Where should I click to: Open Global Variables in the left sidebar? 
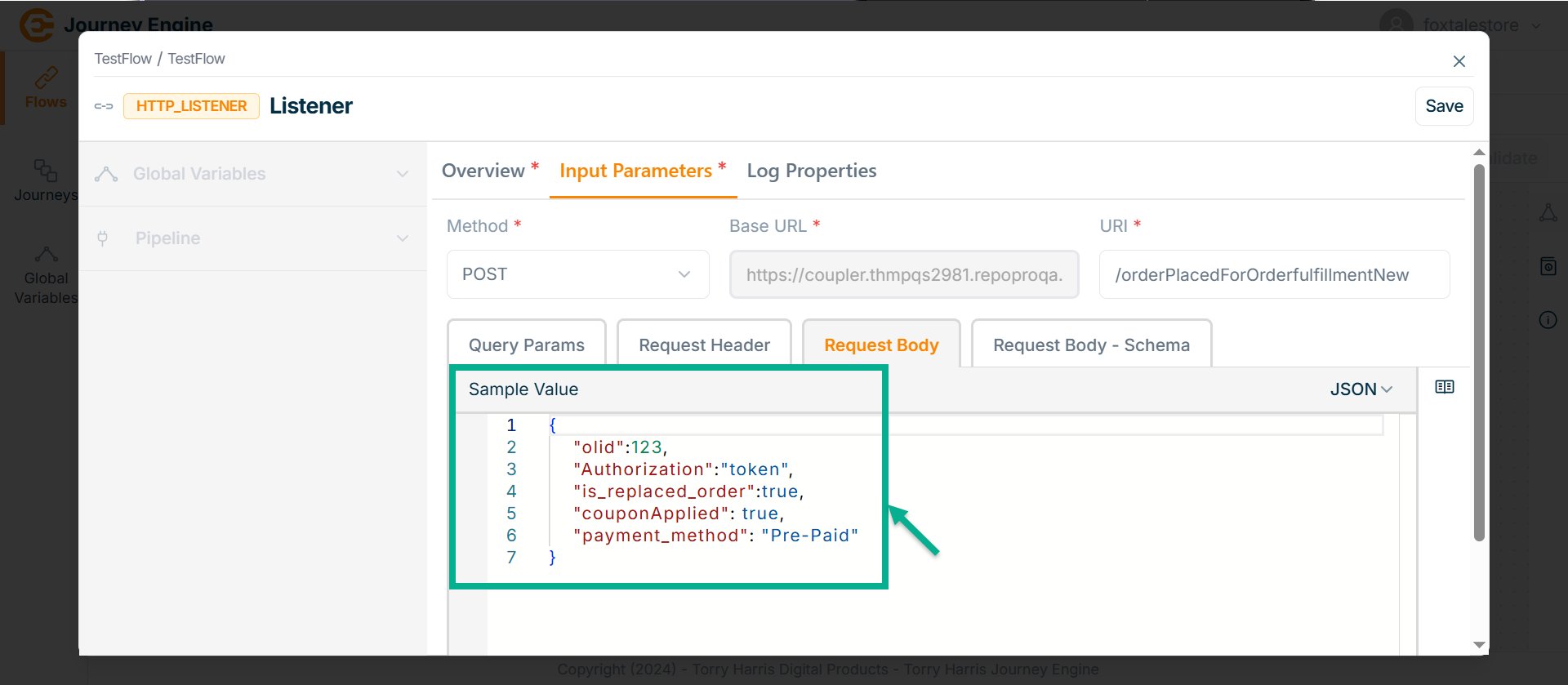45,276
